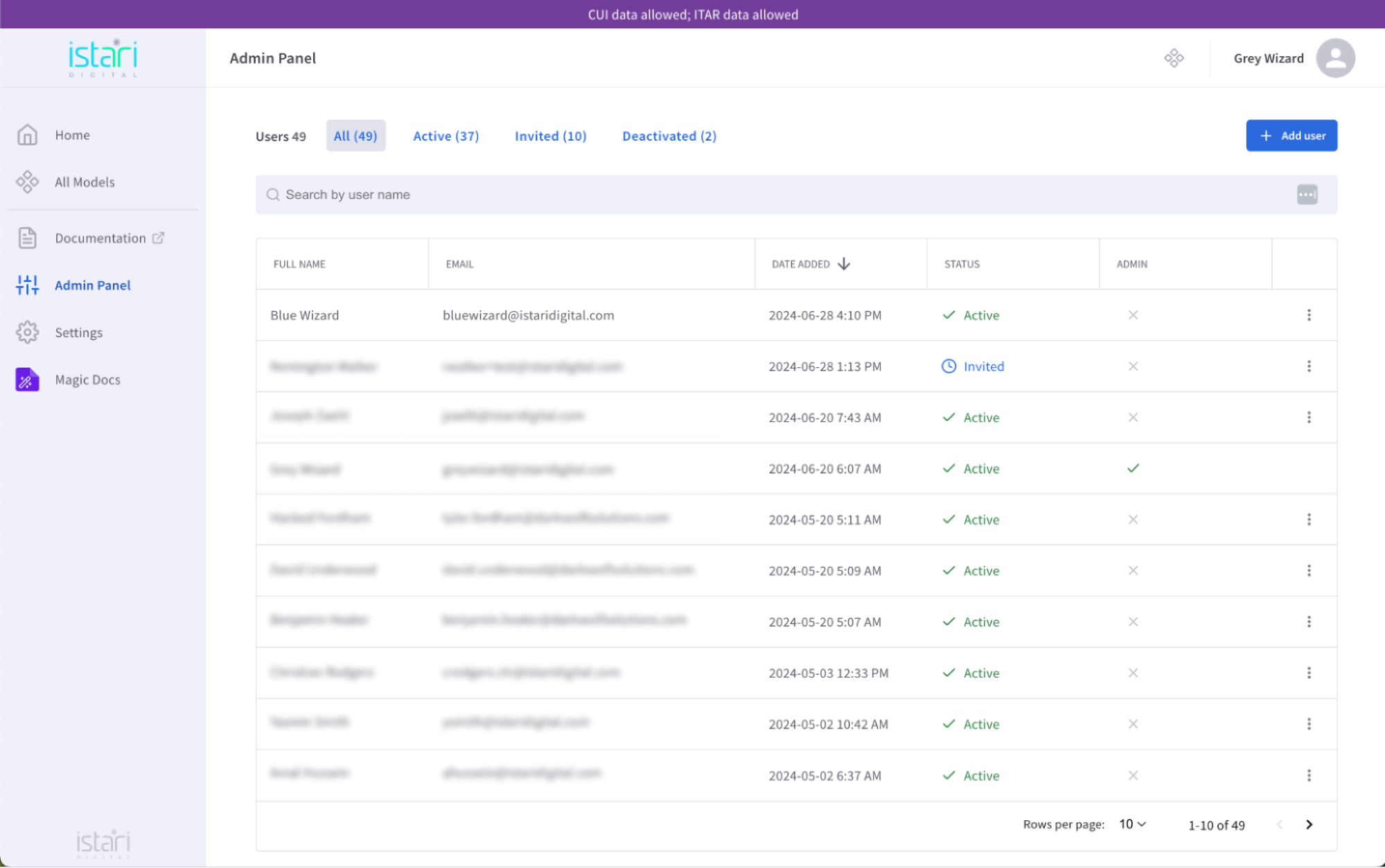
Task: Switch to Active (37) tab
Action: [446, 136]
